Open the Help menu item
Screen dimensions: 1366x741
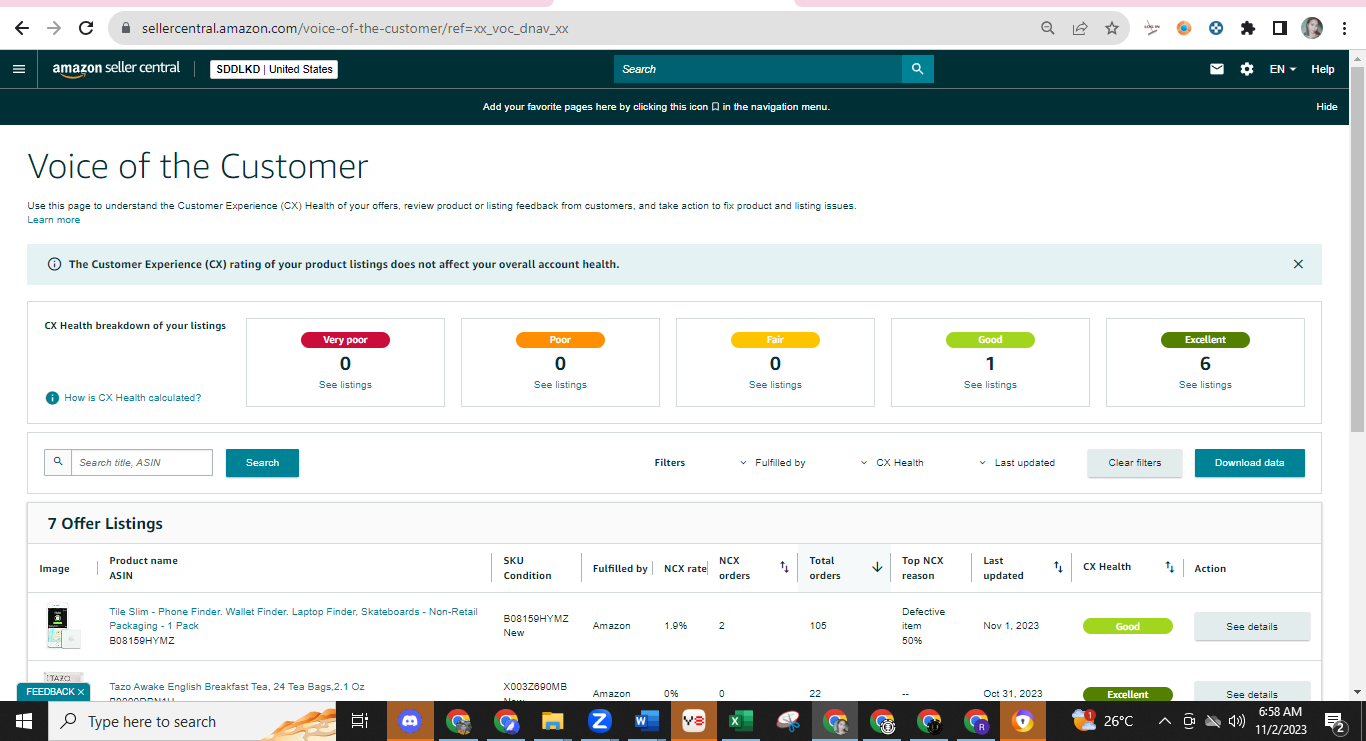click(1323, 69)
